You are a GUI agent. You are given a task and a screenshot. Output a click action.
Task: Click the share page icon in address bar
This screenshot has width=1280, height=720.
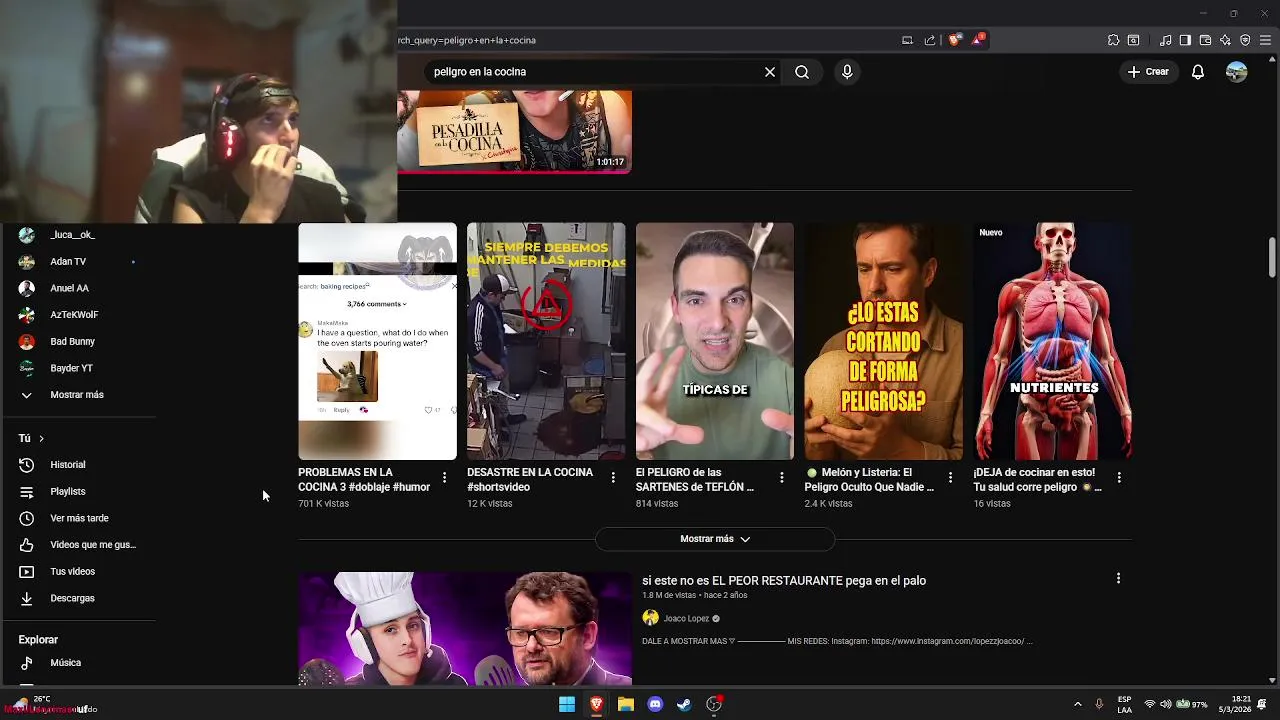(930, 40)
